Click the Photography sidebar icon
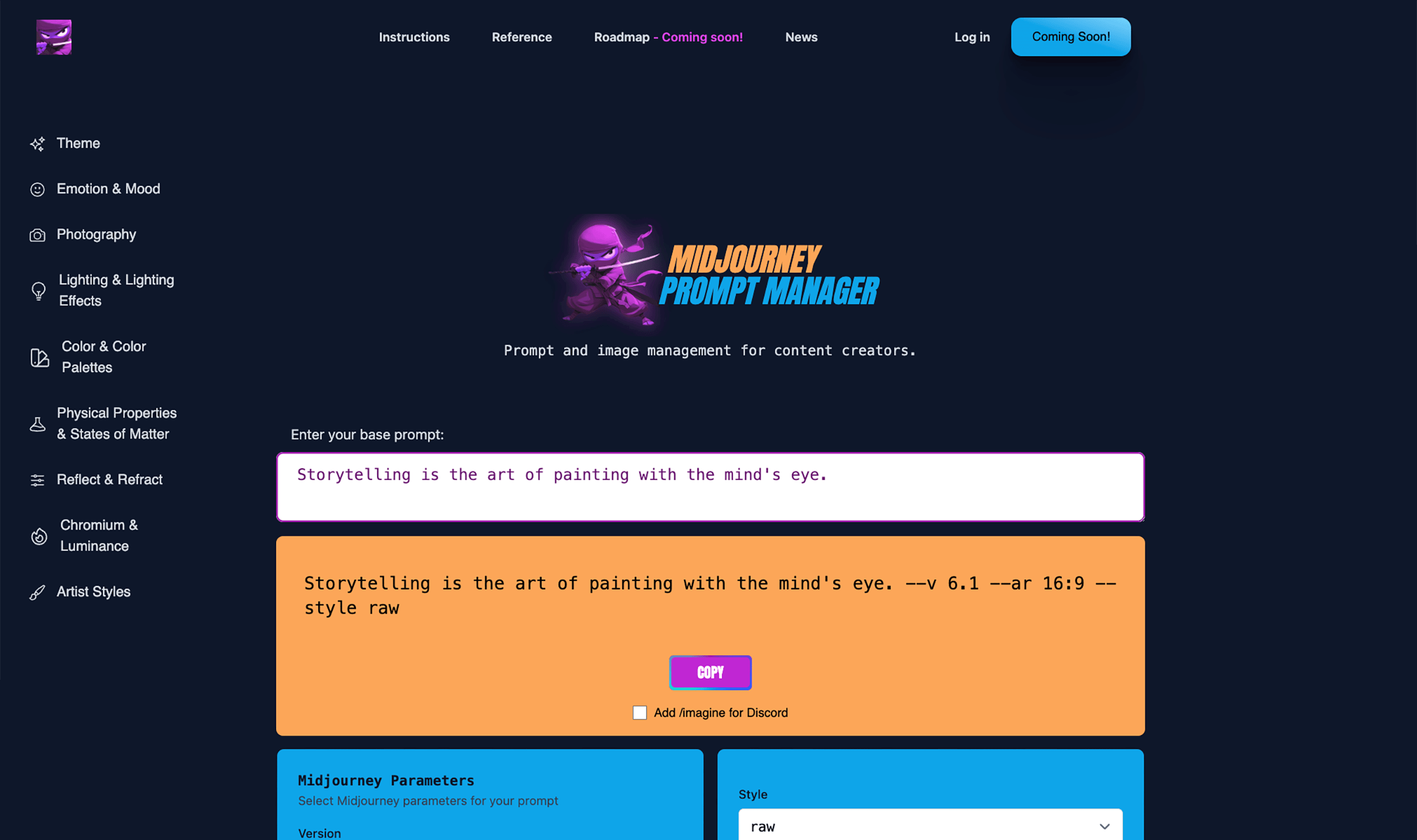This screenshot has height=840, width=1417. [38, 234]
